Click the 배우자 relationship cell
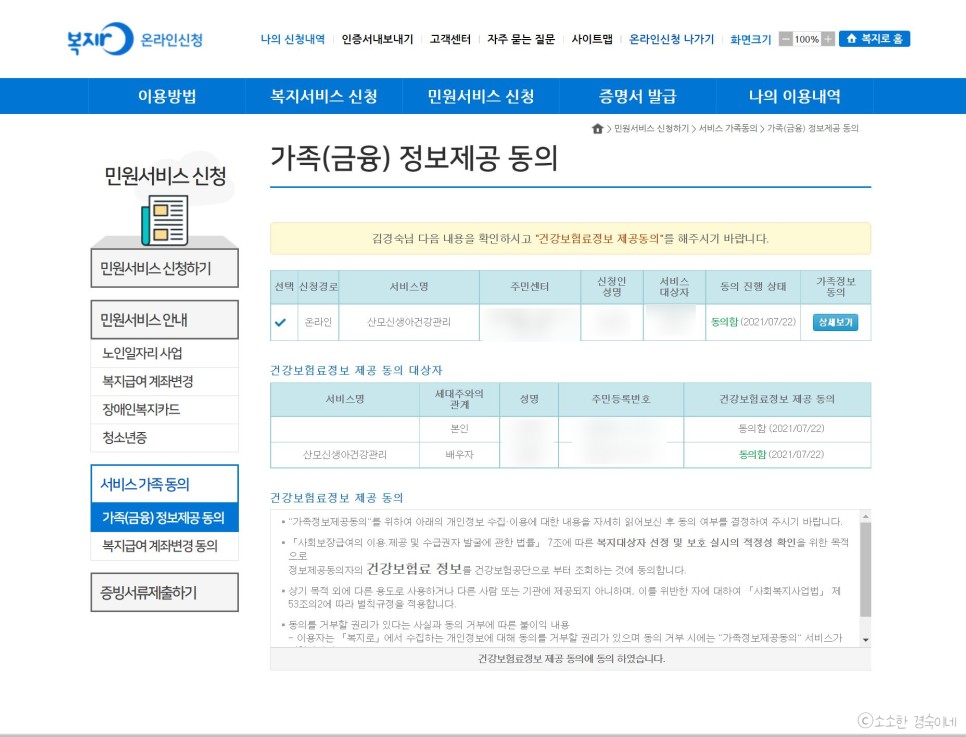966x737 pixels. pos(460,454)
